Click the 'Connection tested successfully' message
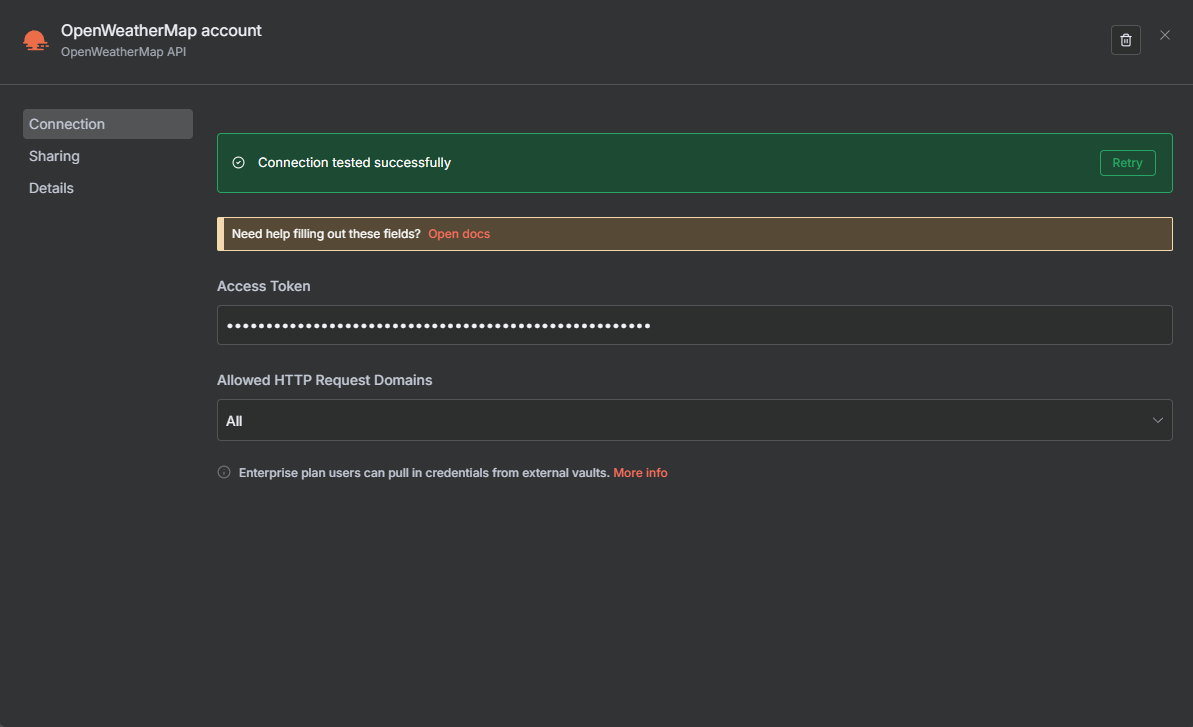The width and height of the screenshot is (1193, 727). point(354,163)
